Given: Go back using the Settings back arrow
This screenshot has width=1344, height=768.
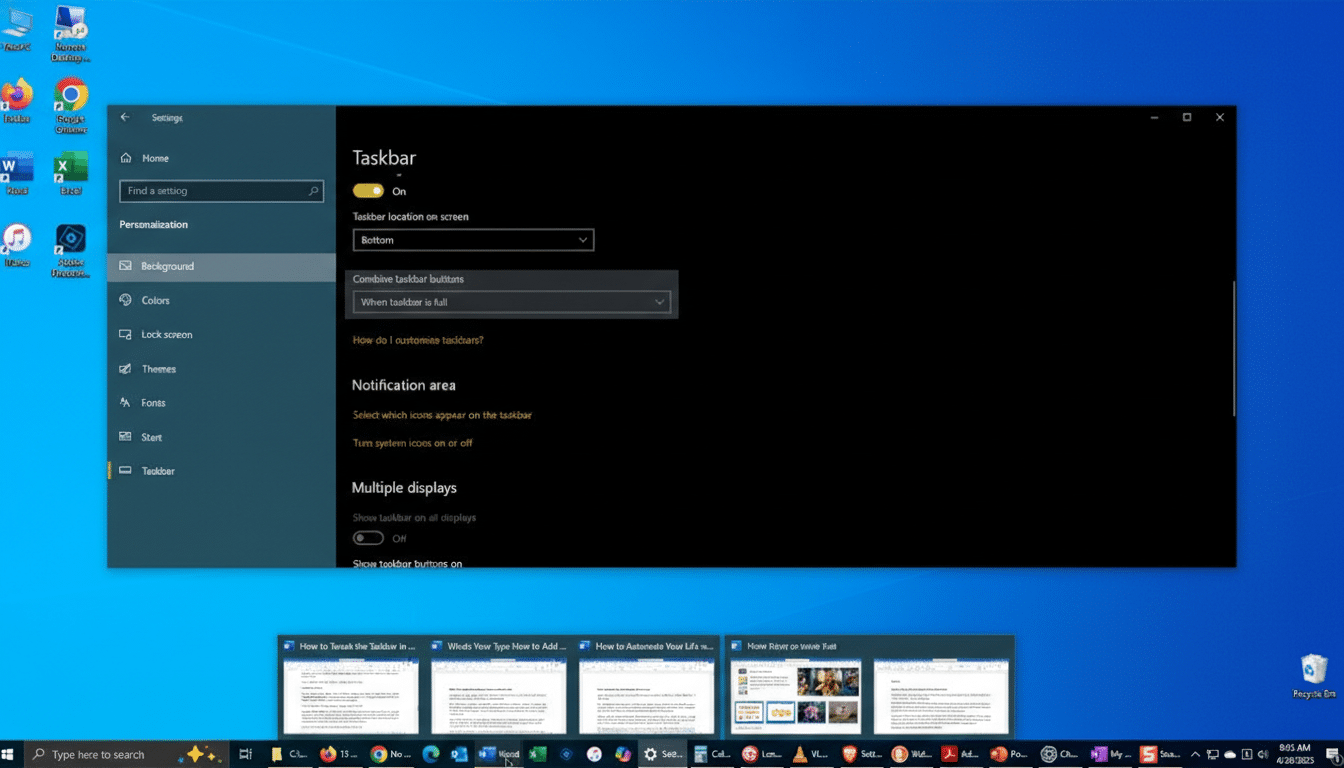Looking at the screenshot, I should [x=124, y=117].
